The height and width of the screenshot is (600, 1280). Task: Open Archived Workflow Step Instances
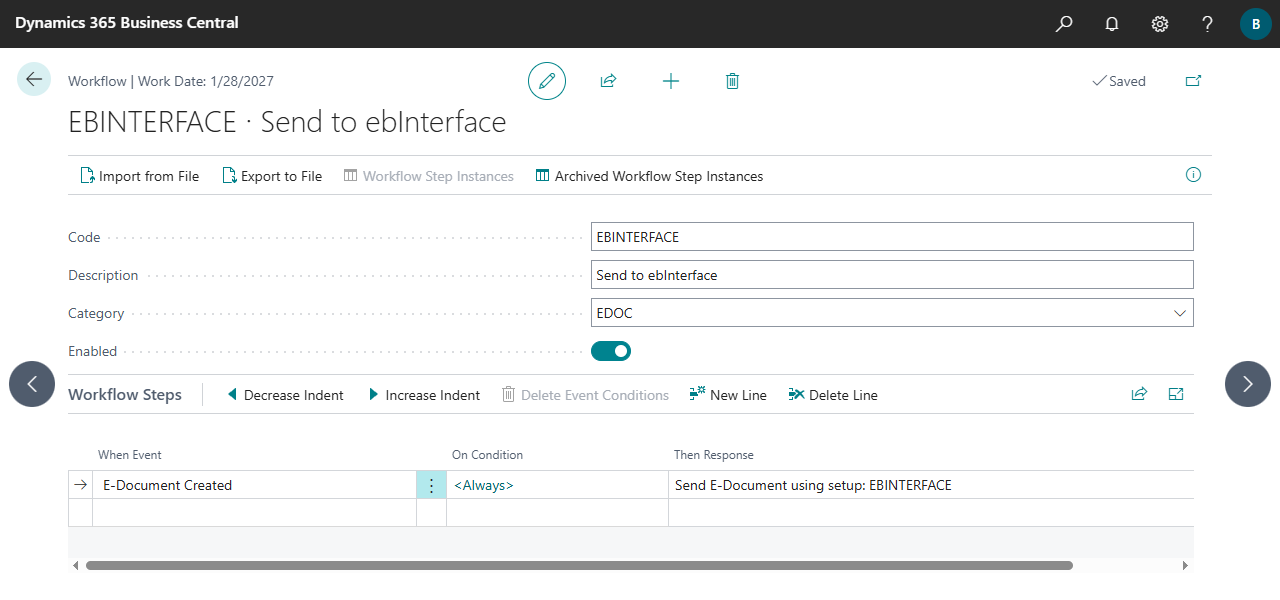click(650, 176)
